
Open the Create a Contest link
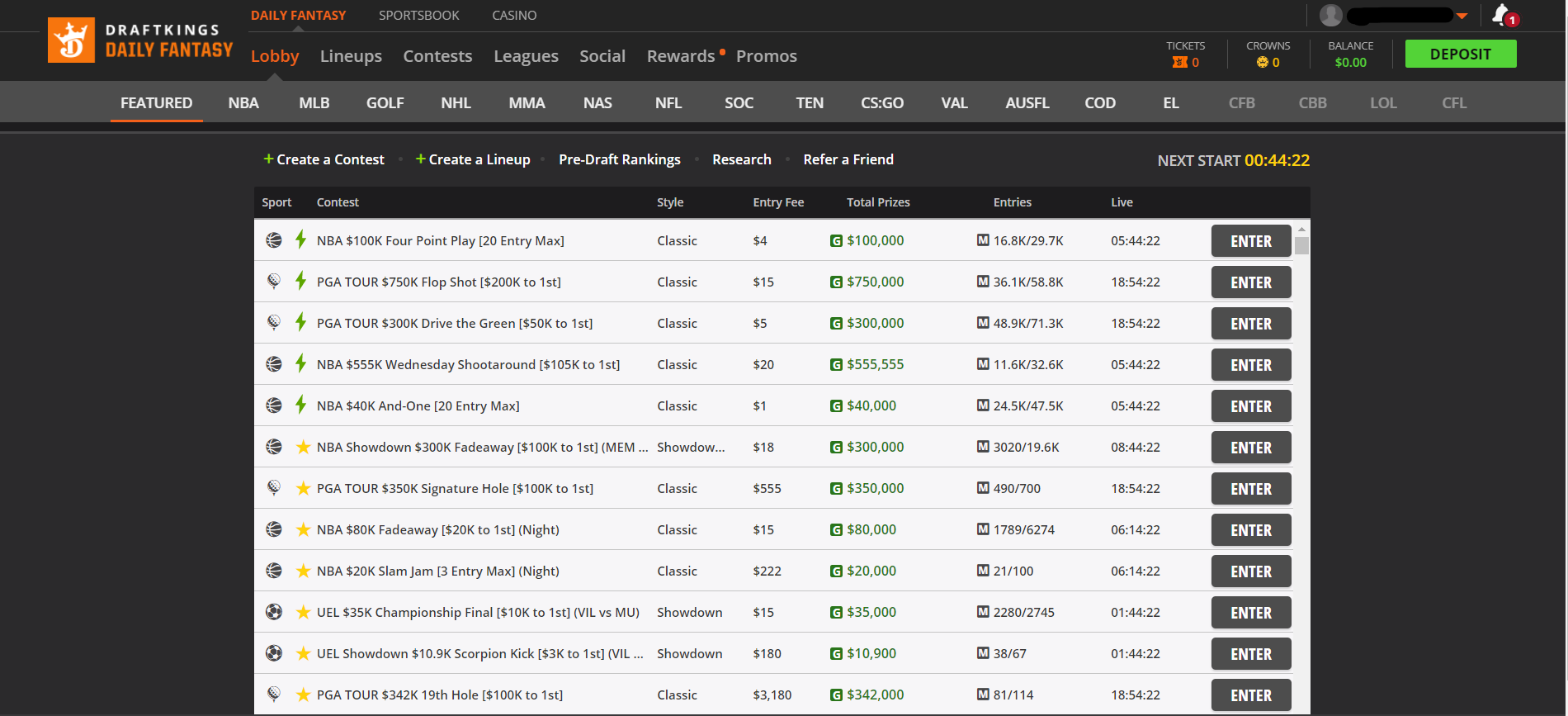coord(324,159)
